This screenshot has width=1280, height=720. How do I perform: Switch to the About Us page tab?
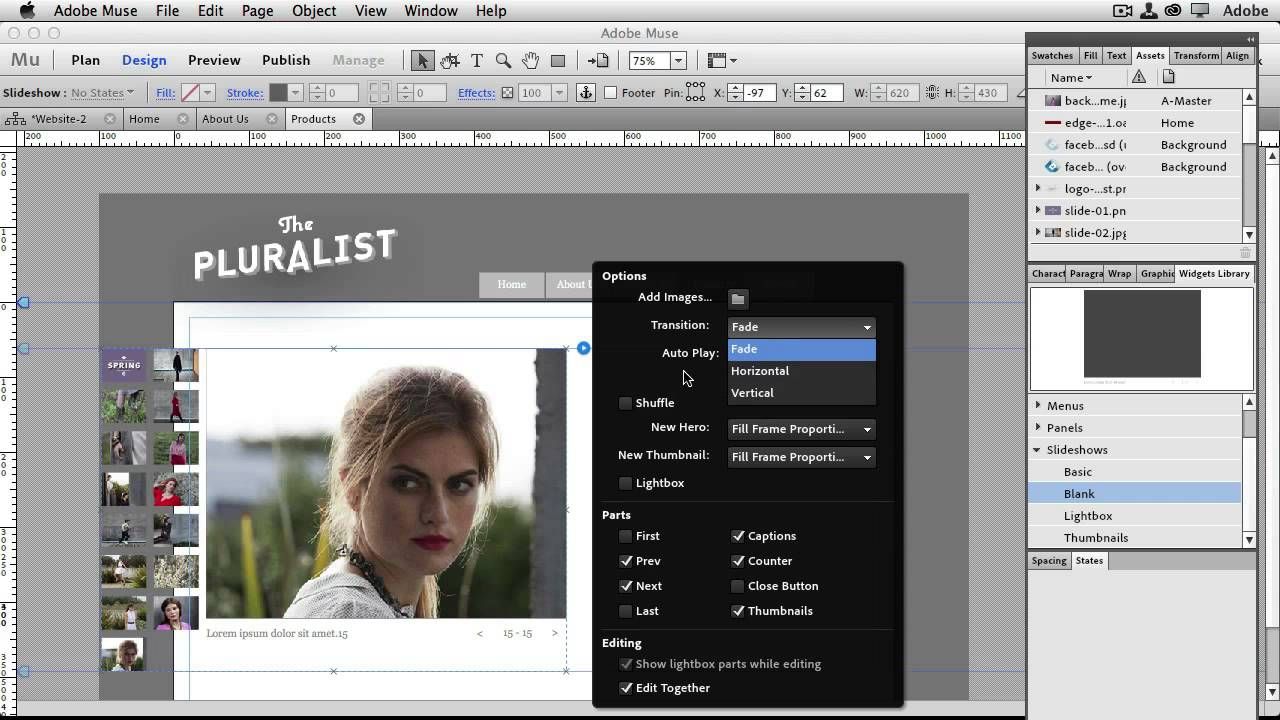pyautogui.click(x=225, y=119)
